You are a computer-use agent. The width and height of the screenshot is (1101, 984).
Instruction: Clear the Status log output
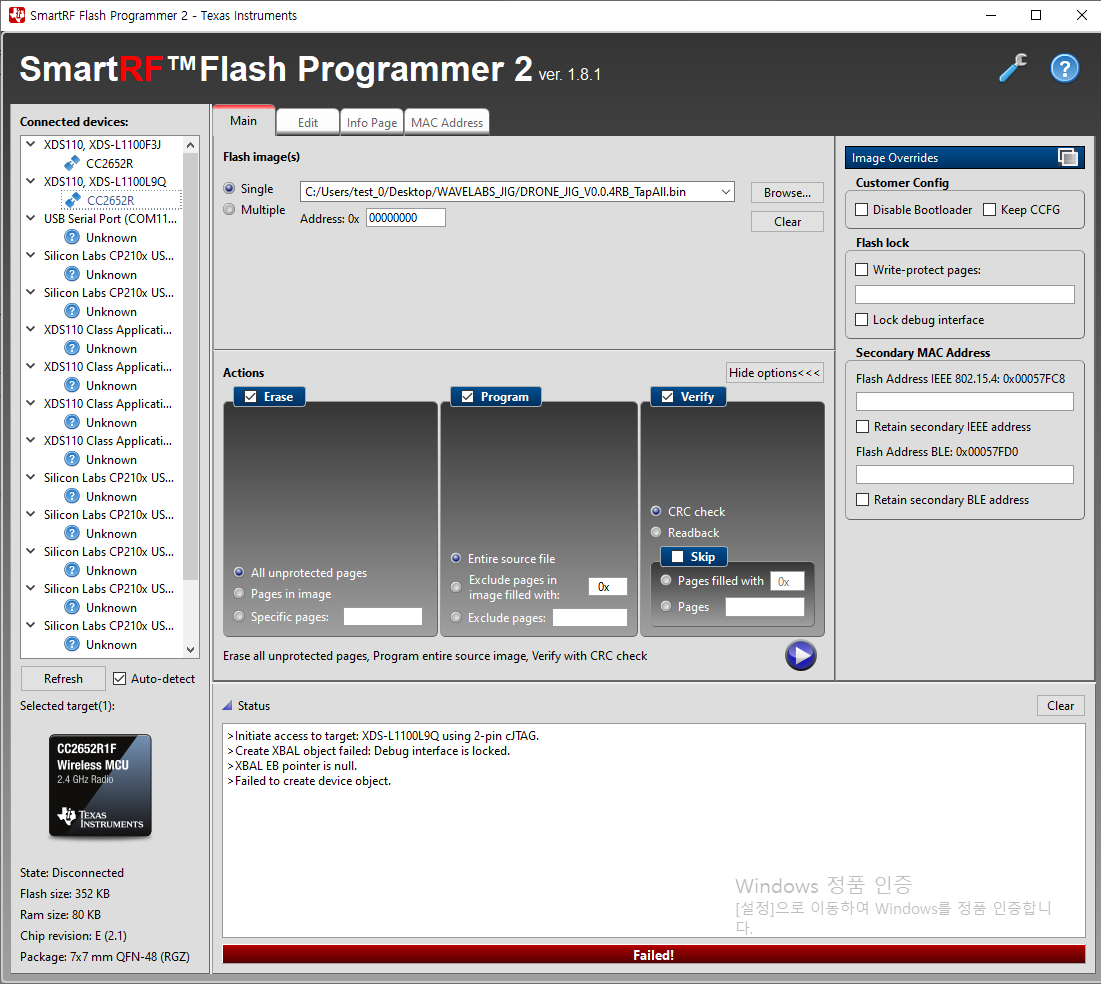click(x=1060, y=705)
